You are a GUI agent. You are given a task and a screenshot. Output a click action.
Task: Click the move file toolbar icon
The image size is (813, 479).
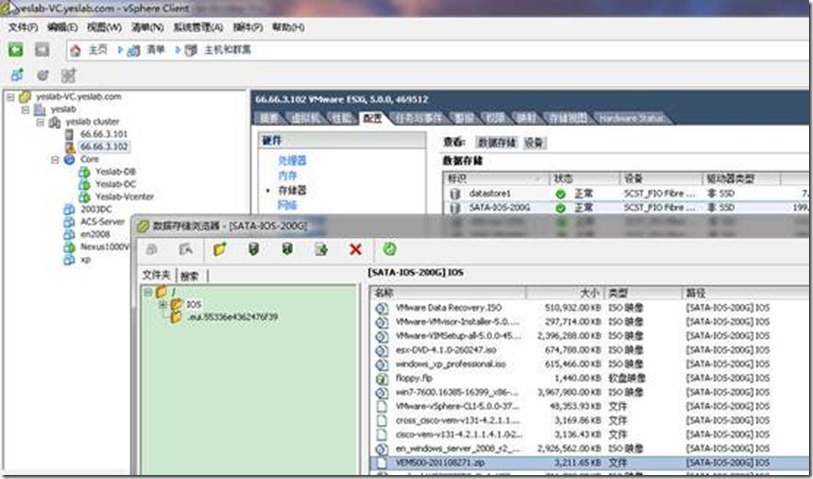(321, 249)
